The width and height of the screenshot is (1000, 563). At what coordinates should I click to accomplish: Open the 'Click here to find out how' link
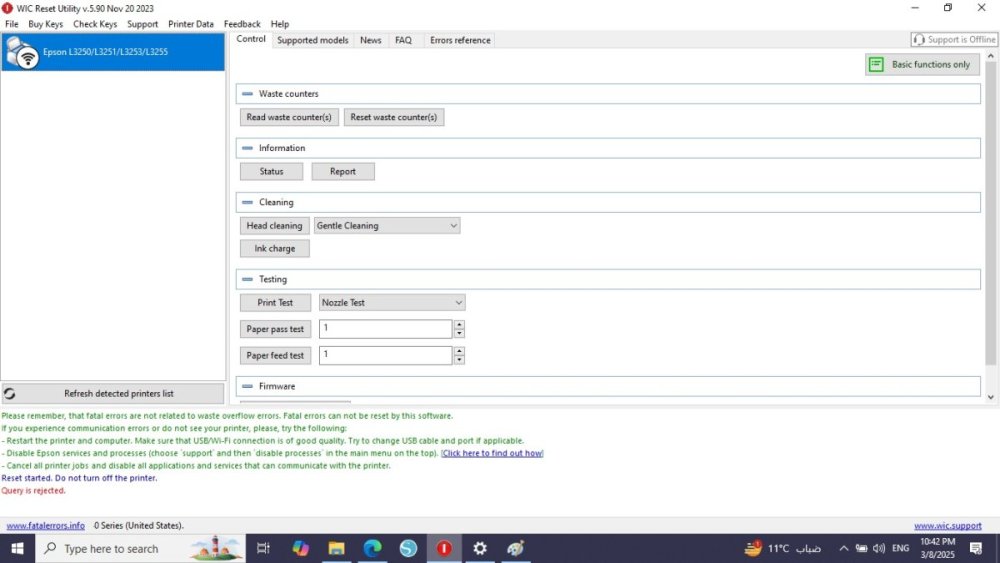tap(492, 453)
